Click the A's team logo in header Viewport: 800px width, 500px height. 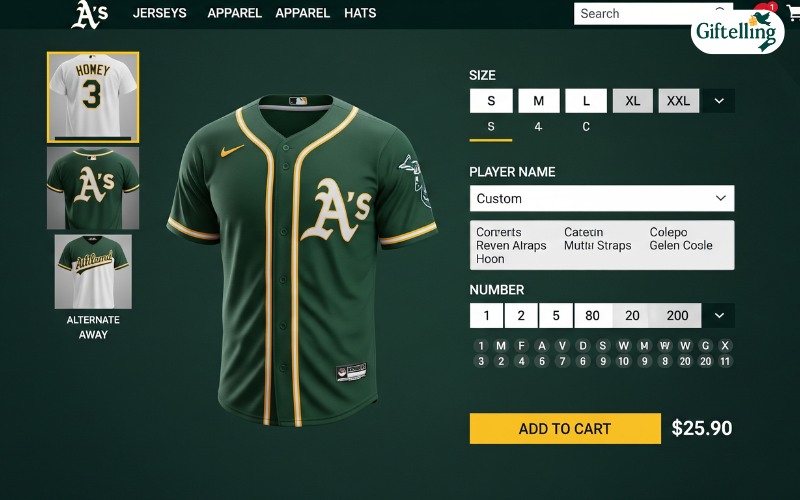point(90,14)
